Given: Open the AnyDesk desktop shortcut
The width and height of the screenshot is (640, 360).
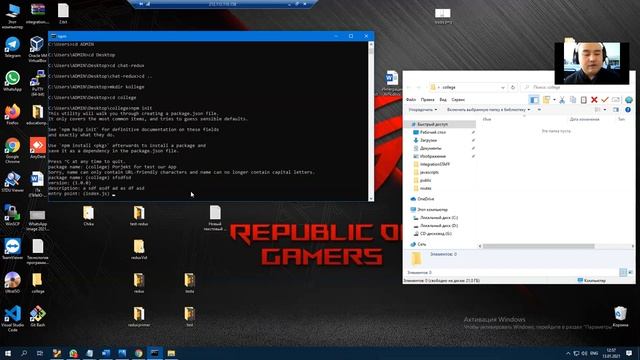Looking at the screenshot, I should [x=38, y=148].
